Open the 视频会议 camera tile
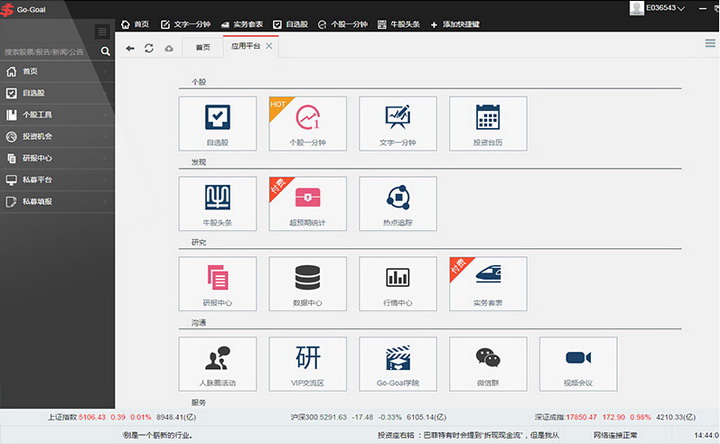The width and height of the screenshot is (720, 444). tap(579, 364)
